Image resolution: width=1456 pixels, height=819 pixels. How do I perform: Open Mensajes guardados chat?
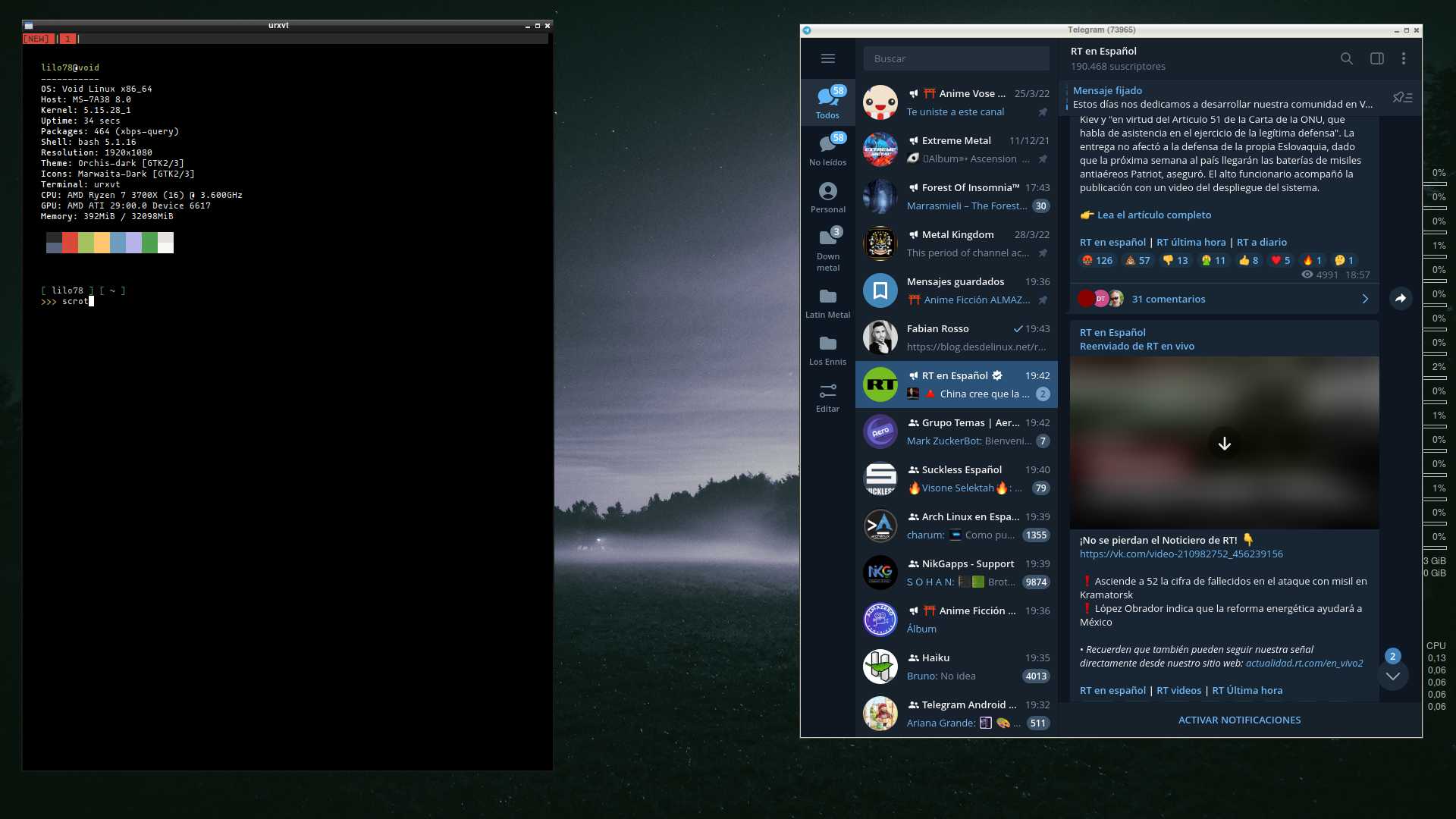coord(955,290)
